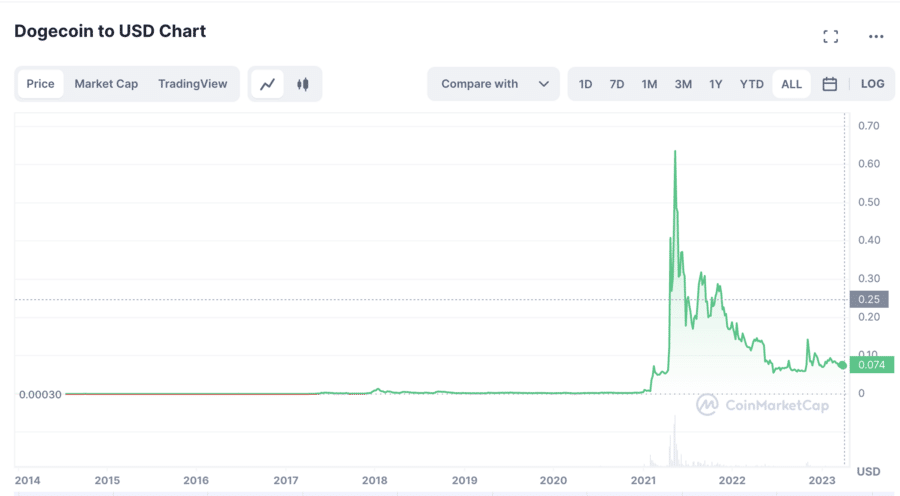Switch to candlestick chart icon
The height and width of the screenshot is (496, 900).
[302, 84]
